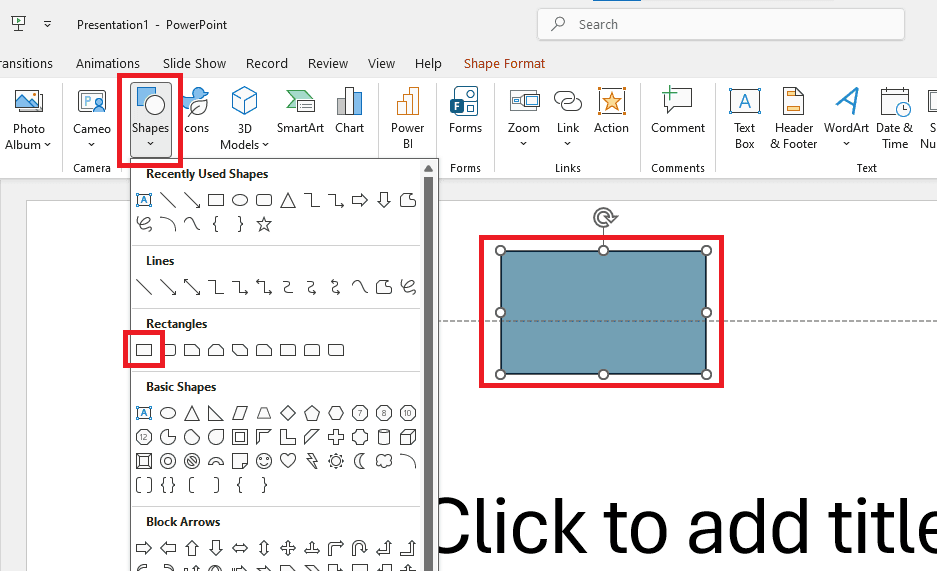Open Header & Footer dialog
Screen dimensions: 937x571
794,118
